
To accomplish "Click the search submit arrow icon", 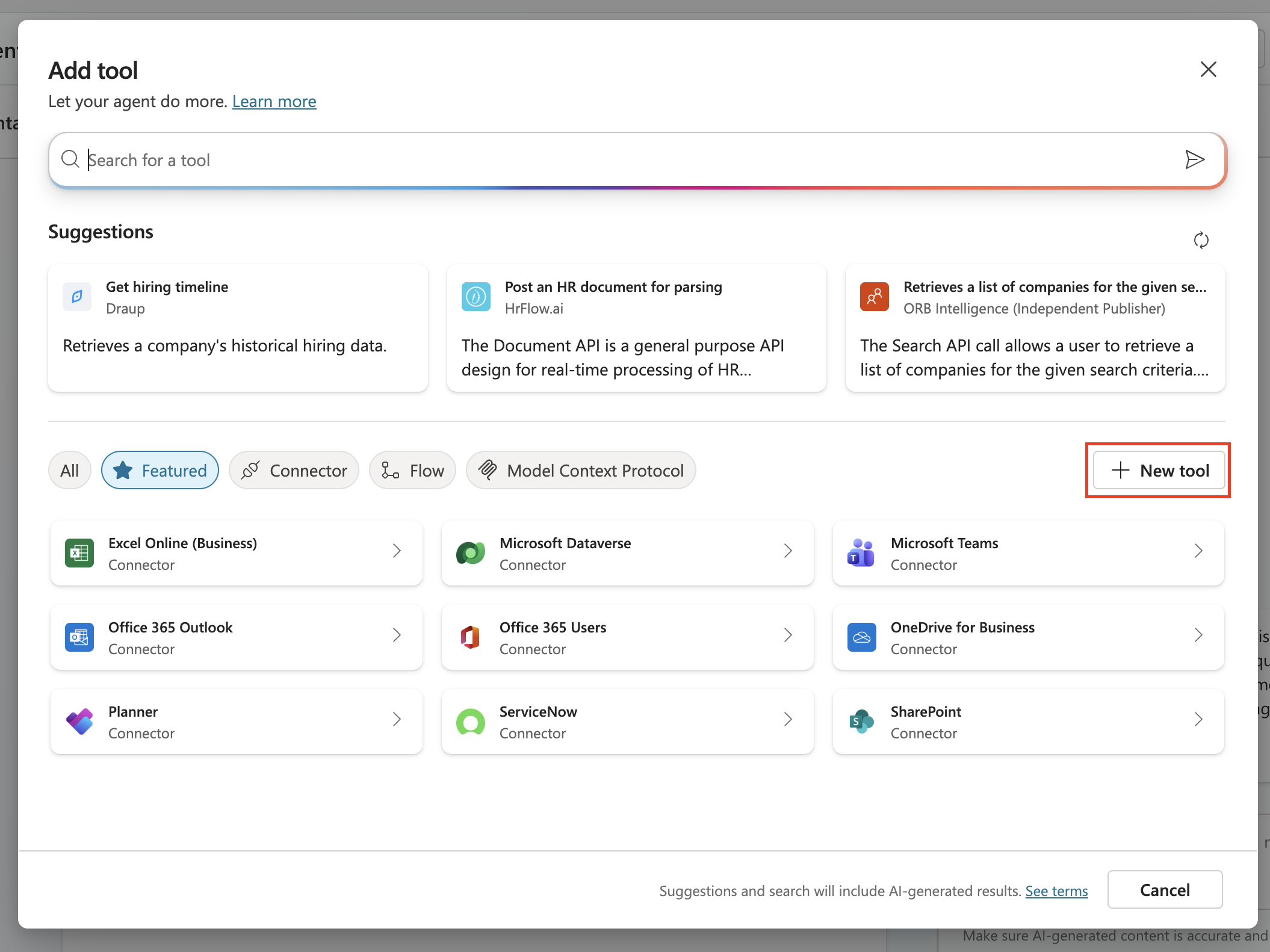I will [1195, 159].
